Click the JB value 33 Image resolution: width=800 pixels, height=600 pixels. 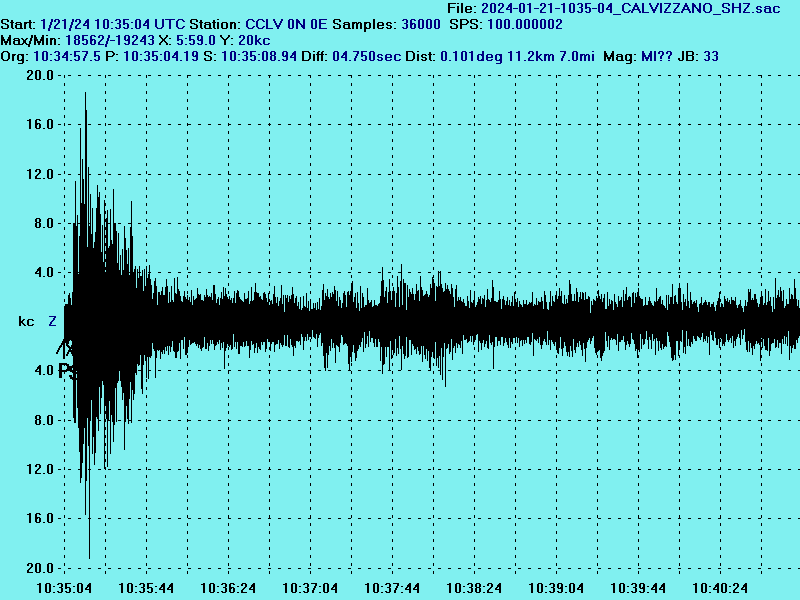711,56
